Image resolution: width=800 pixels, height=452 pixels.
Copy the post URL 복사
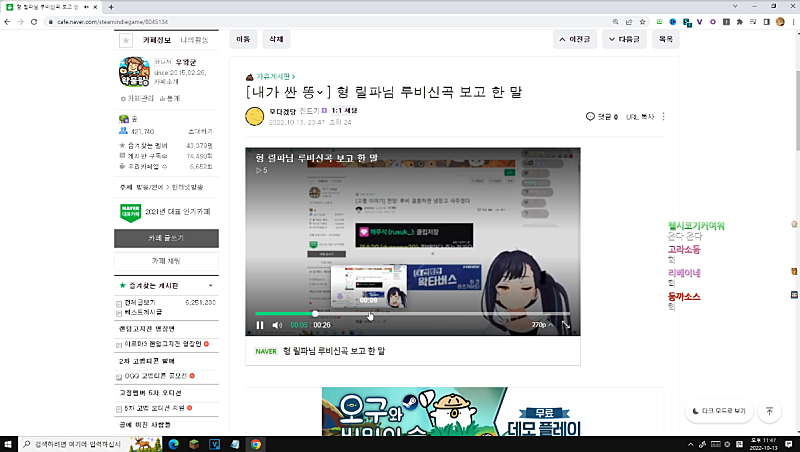click(640, 117)
